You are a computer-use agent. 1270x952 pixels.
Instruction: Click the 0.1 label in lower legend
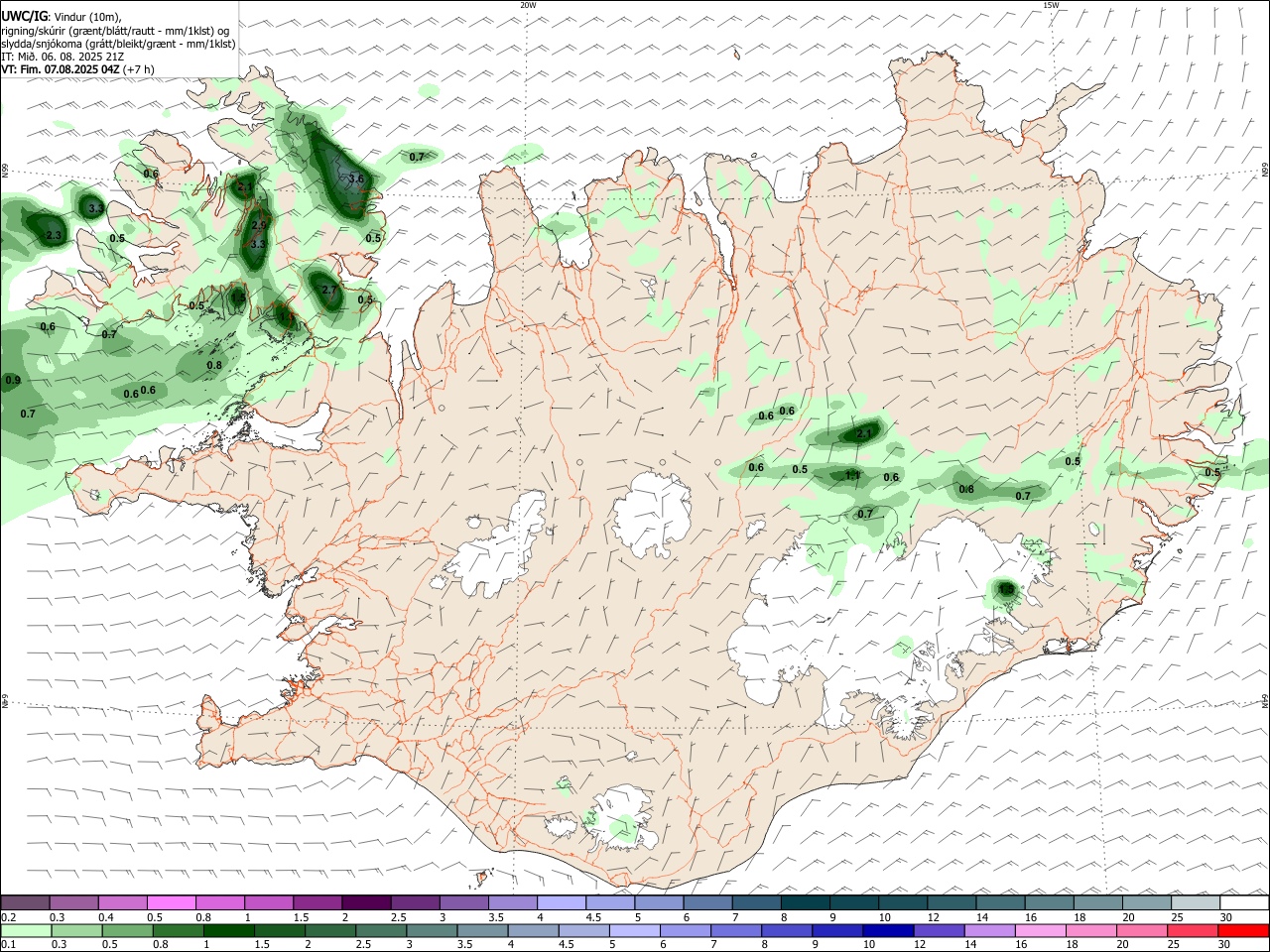click(9, 944)
